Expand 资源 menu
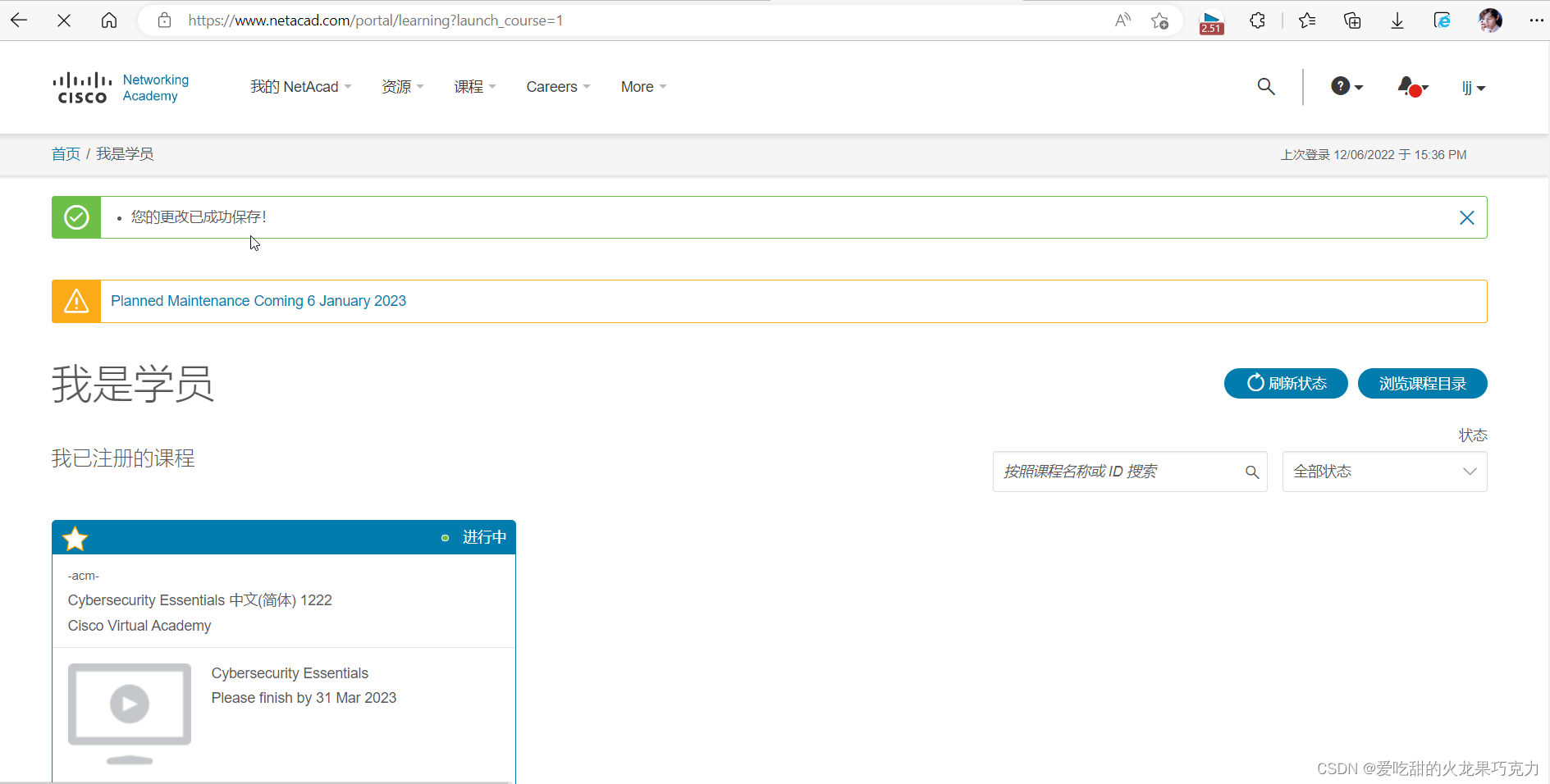Screen dimensions: 1550x784 pos(403,87)
